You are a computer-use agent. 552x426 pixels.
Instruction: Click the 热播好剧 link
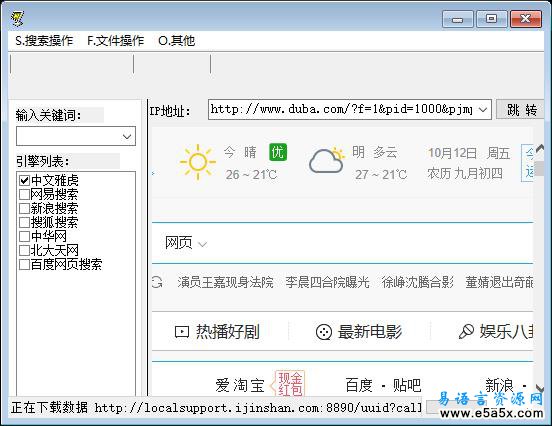point(228,332)
